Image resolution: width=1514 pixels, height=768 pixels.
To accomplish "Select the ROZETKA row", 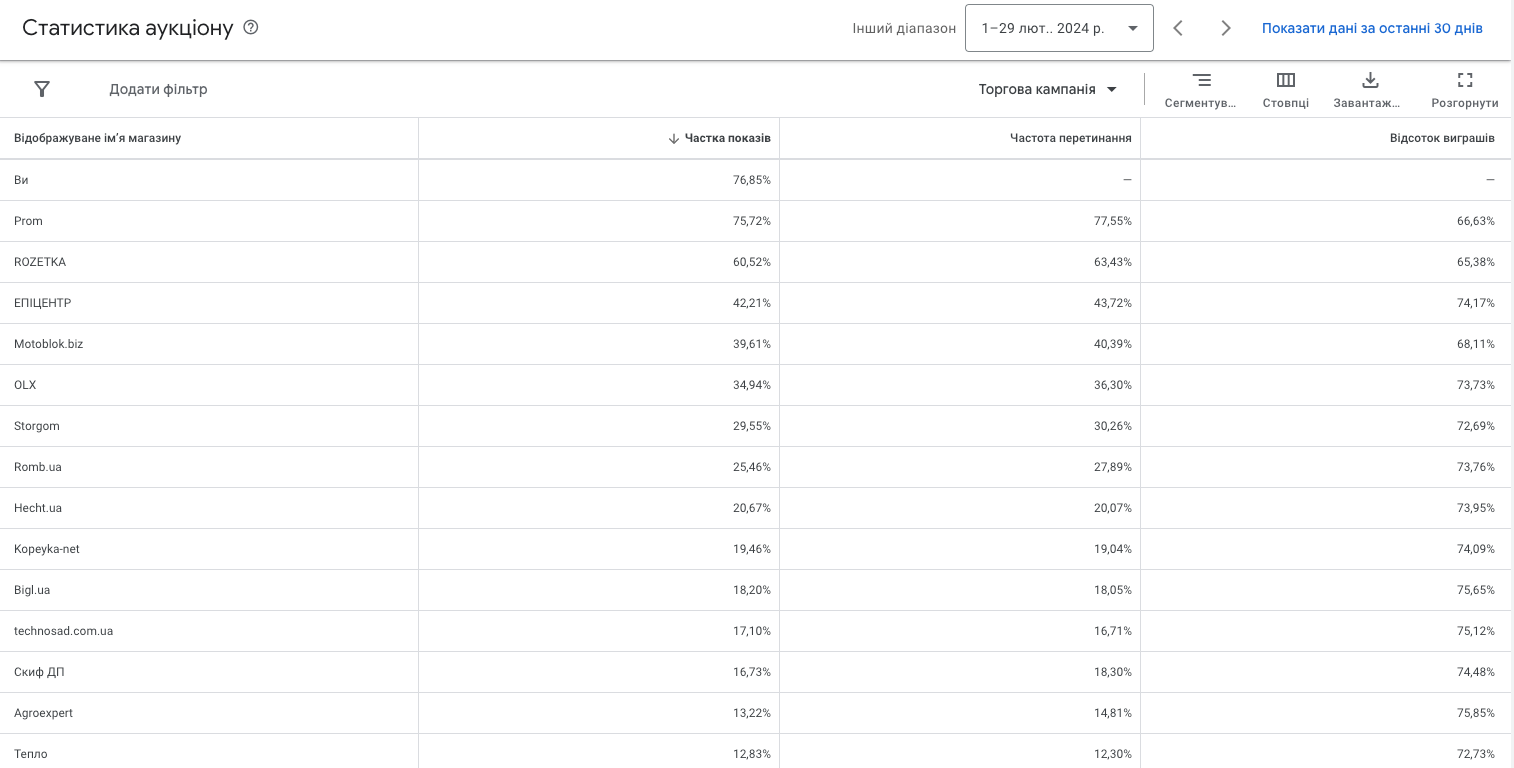I will [756, 262].
